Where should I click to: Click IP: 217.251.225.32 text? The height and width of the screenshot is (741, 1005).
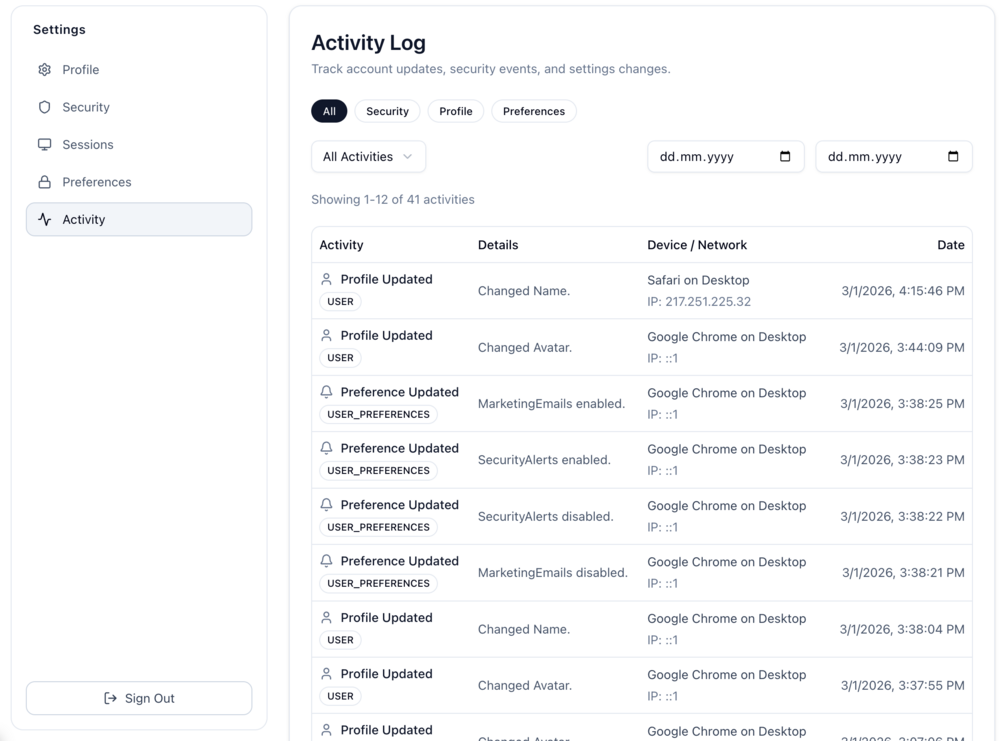click(x=699, y=301)
